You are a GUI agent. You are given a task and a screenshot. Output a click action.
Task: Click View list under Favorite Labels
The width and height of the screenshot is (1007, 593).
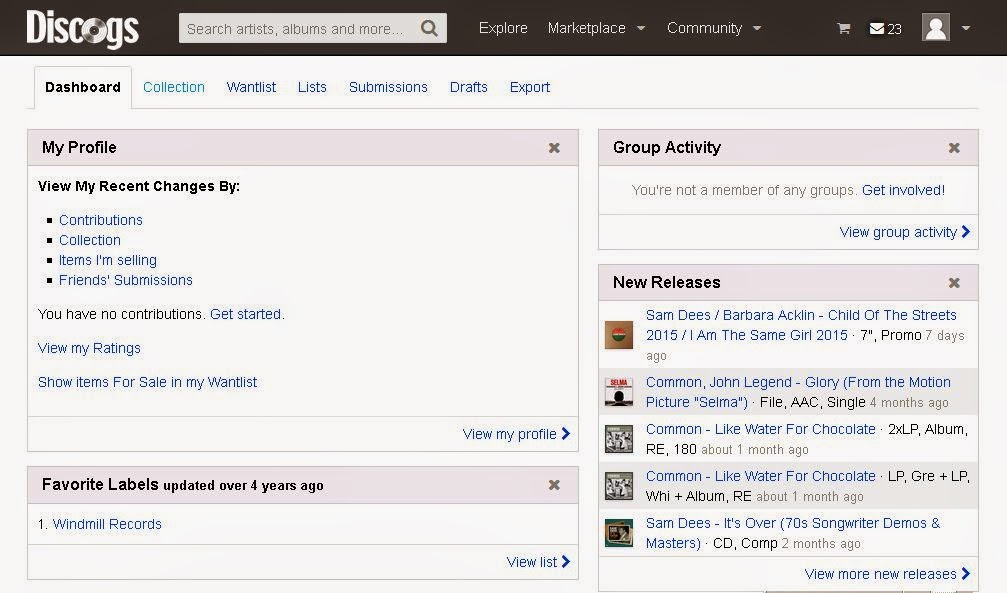(538, 562)
